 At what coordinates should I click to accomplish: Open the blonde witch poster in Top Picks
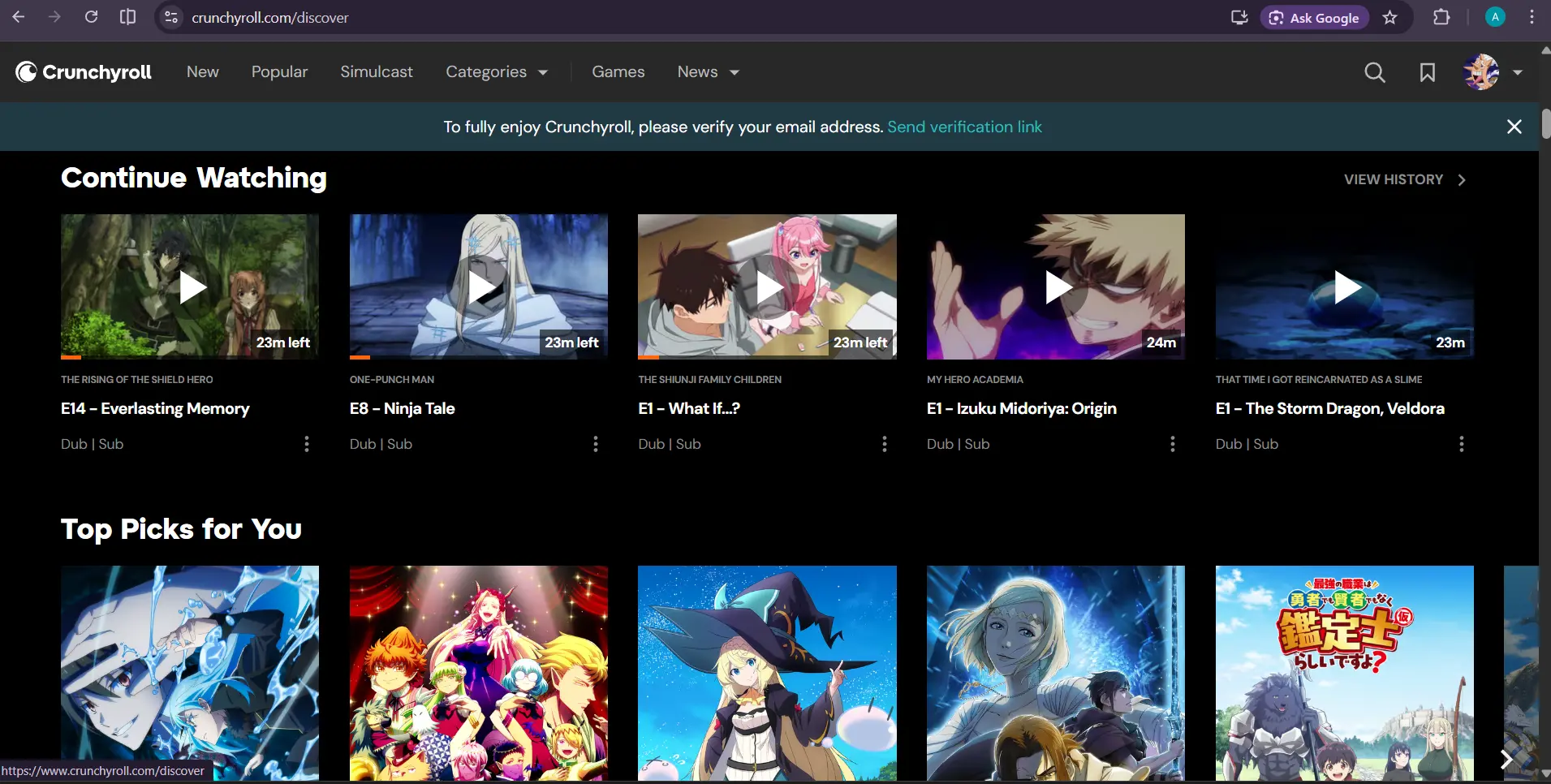pos(767,673)
